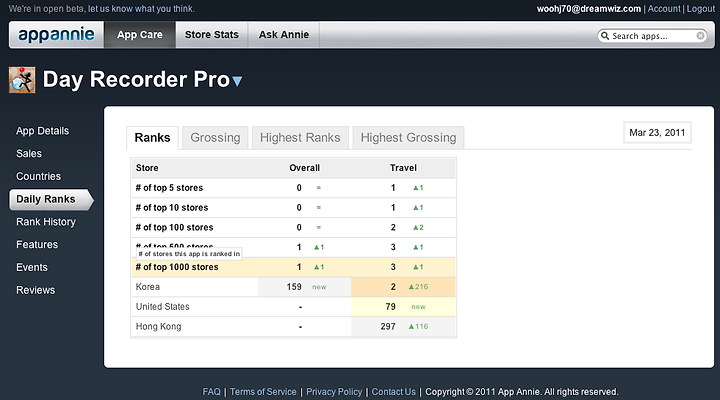
Task: Click the Search apps input field
Action: tap(652, 36)
